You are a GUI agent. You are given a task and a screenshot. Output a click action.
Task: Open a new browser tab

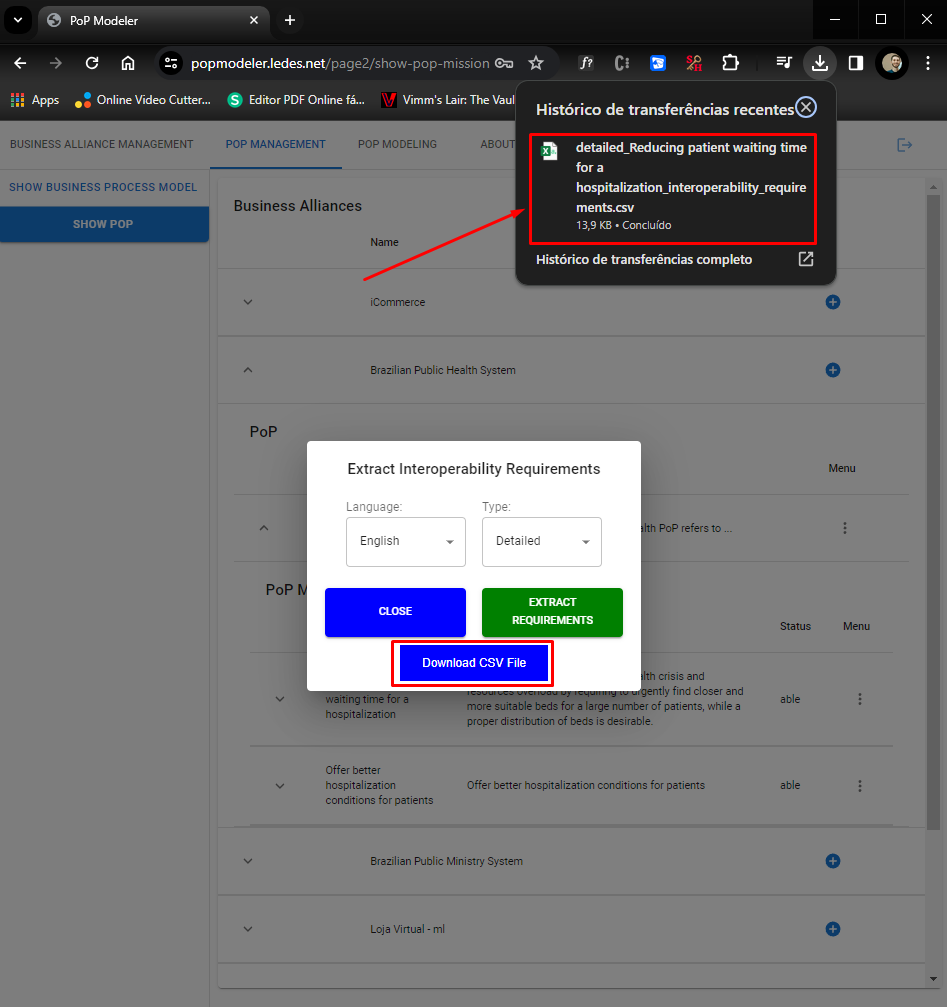[x=290, y=20]
